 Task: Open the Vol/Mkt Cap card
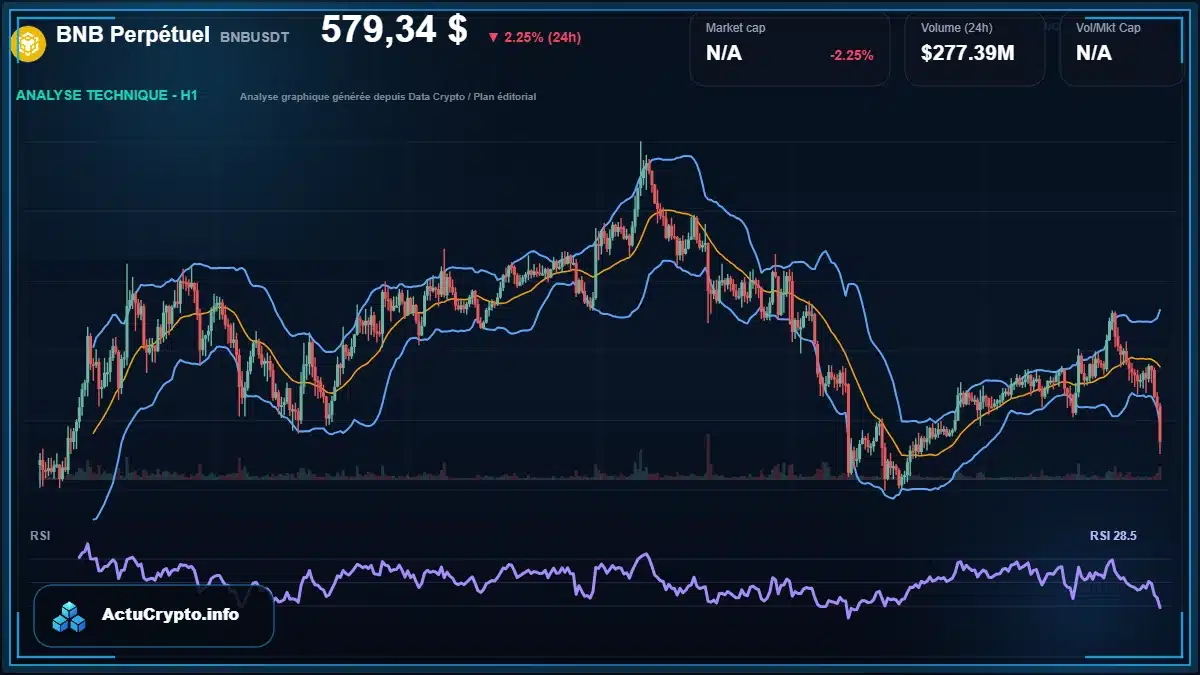coord(1123,49)
